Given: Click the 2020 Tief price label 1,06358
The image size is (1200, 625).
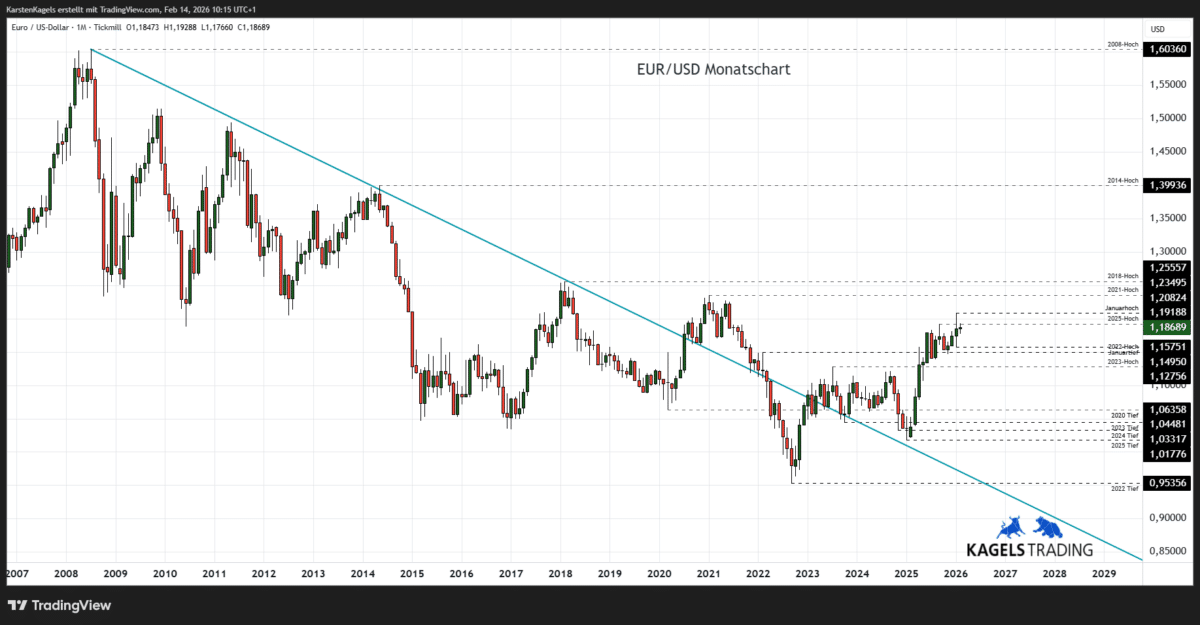Looking at the screenshot, I should [x=1166, y=409].
